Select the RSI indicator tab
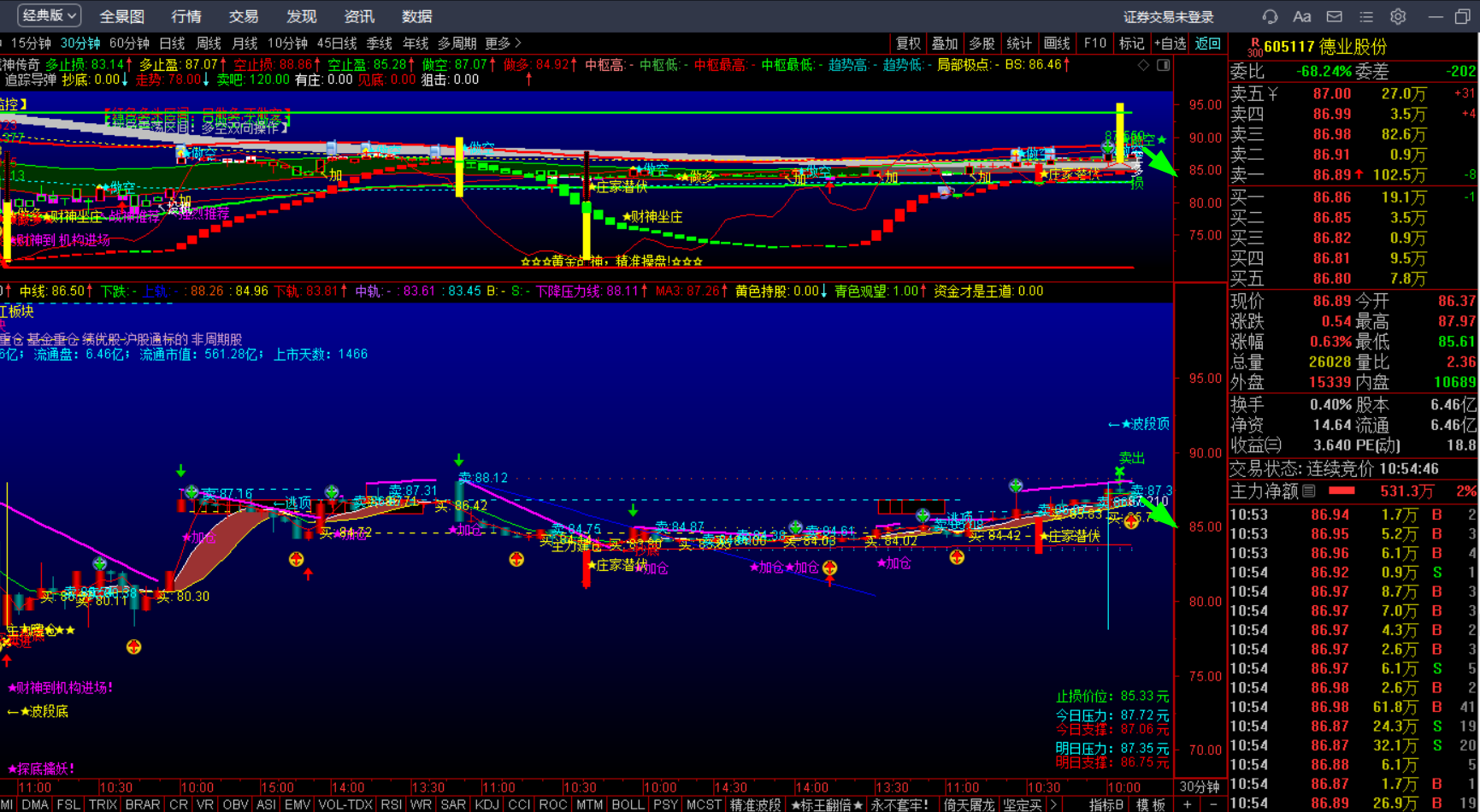 pos(392,804)
